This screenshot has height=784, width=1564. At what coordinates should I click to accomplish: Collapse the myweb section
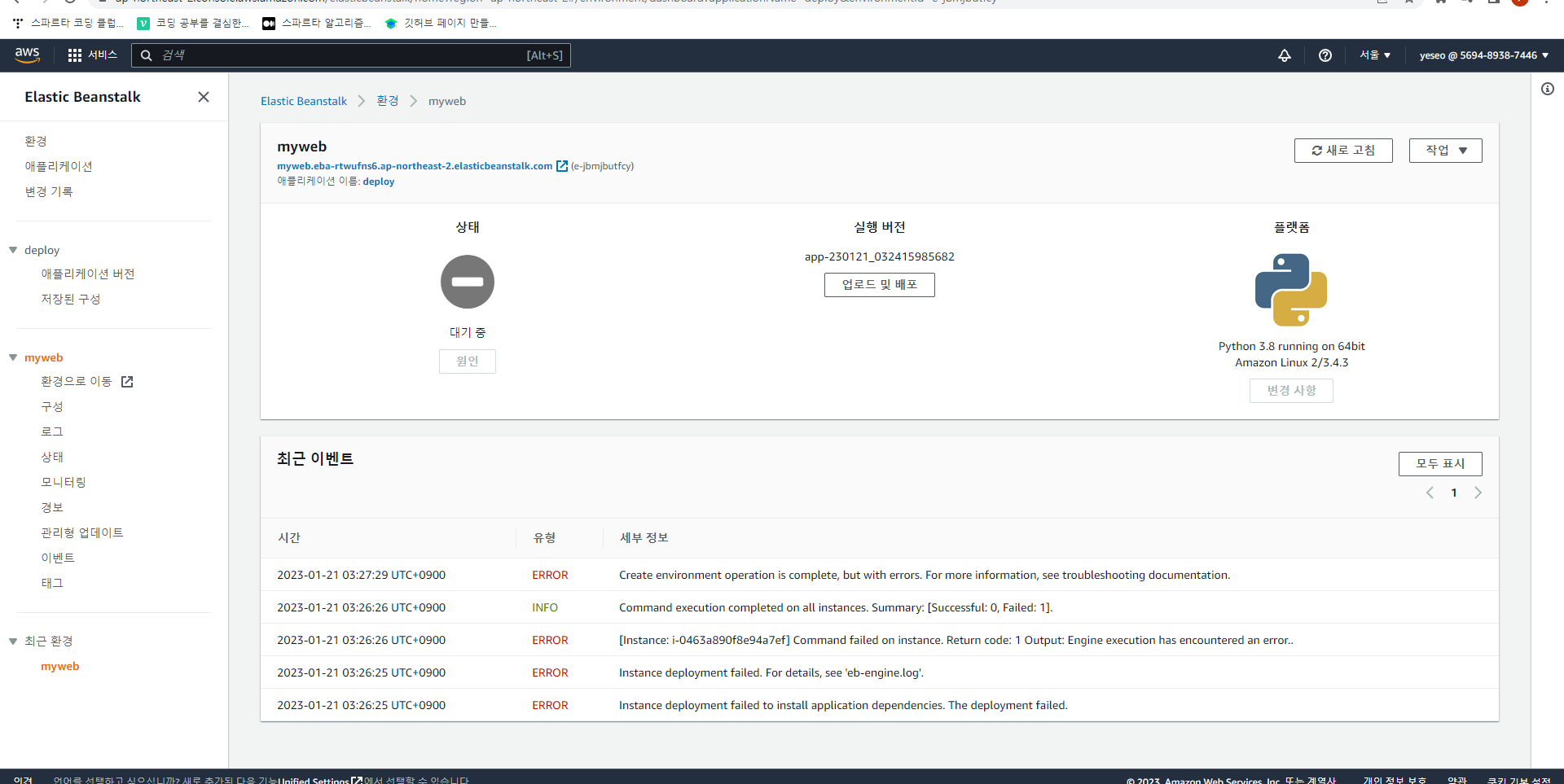click(13, 357)
